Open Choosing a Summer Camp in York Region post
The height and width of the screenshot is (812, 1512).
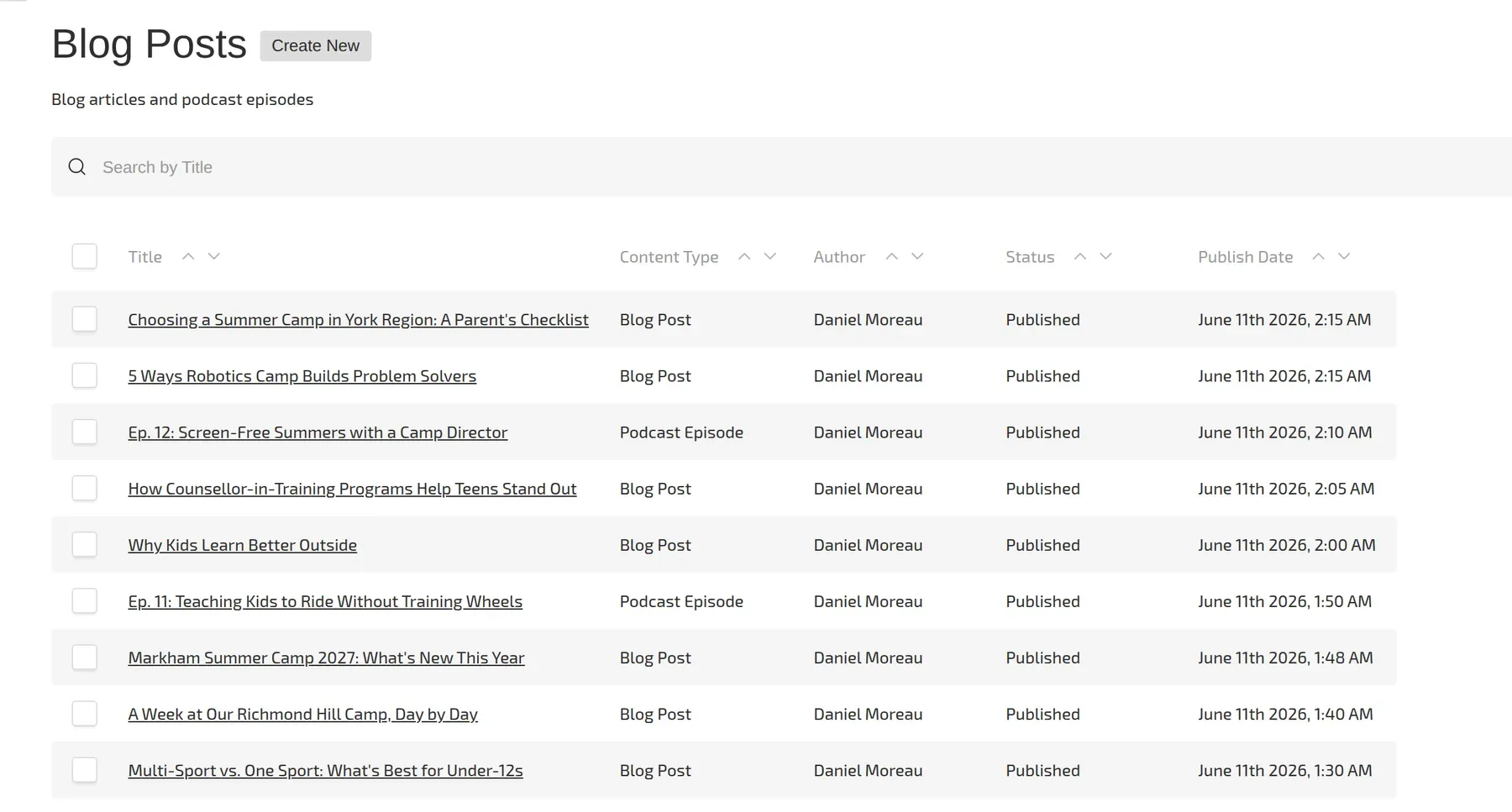tap(358, 320)
